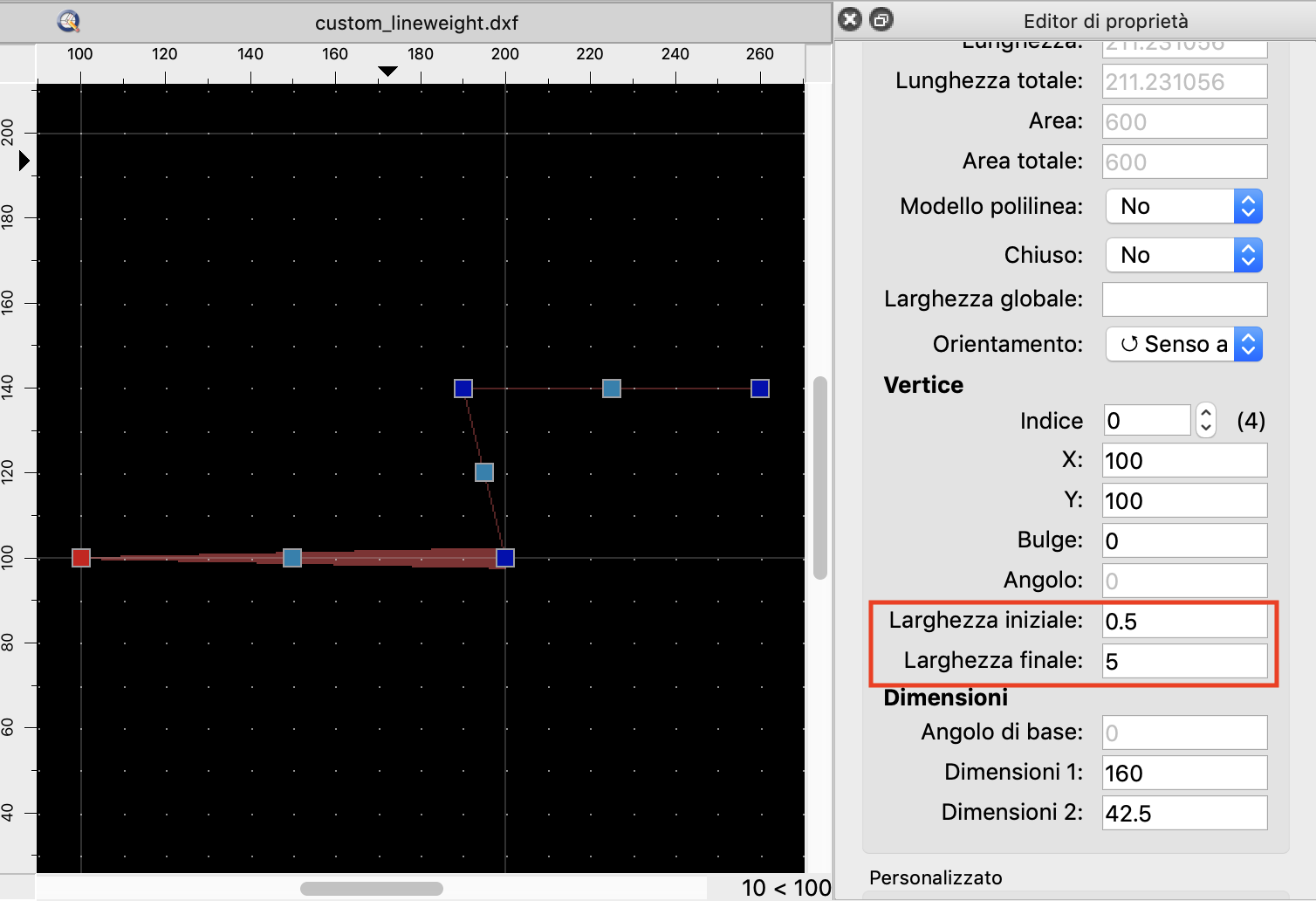The image size is (1316, 901).
Task: Open the Modello polilinea dropdown
Action: click(x=1183, y=207)
